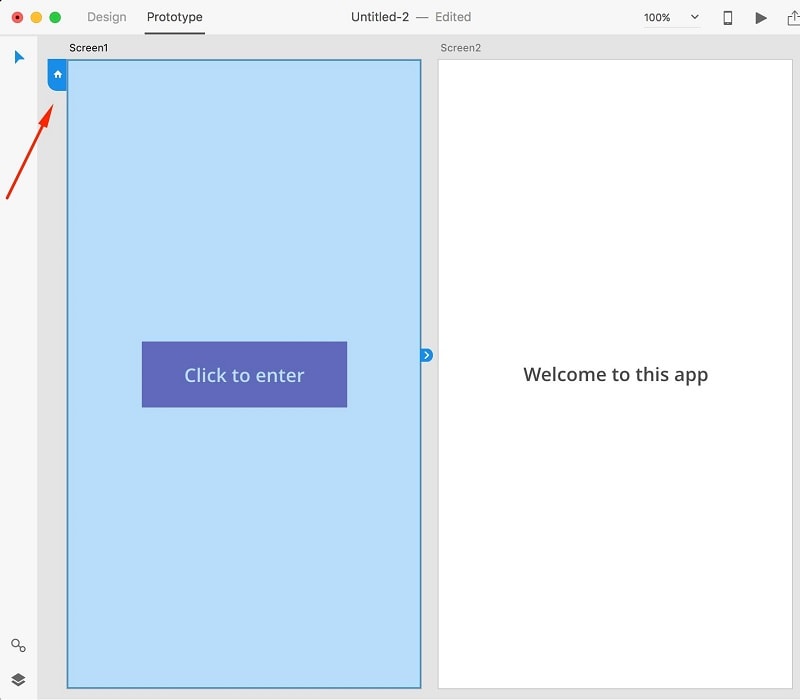Open the Assets panel icon
This screenshot has width=800, height=700.
click(x=18, y=645)
